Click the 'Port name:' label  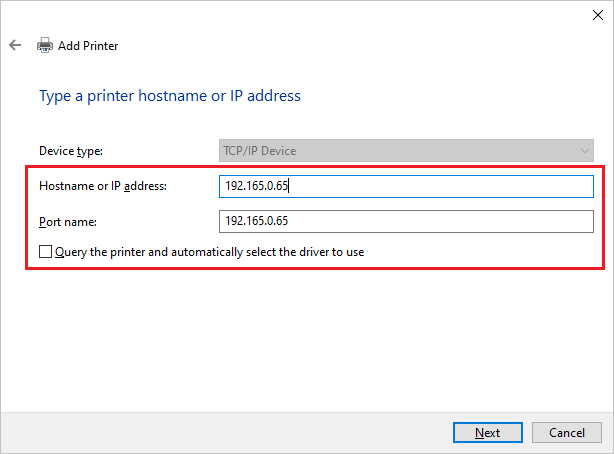coord(67,220)
